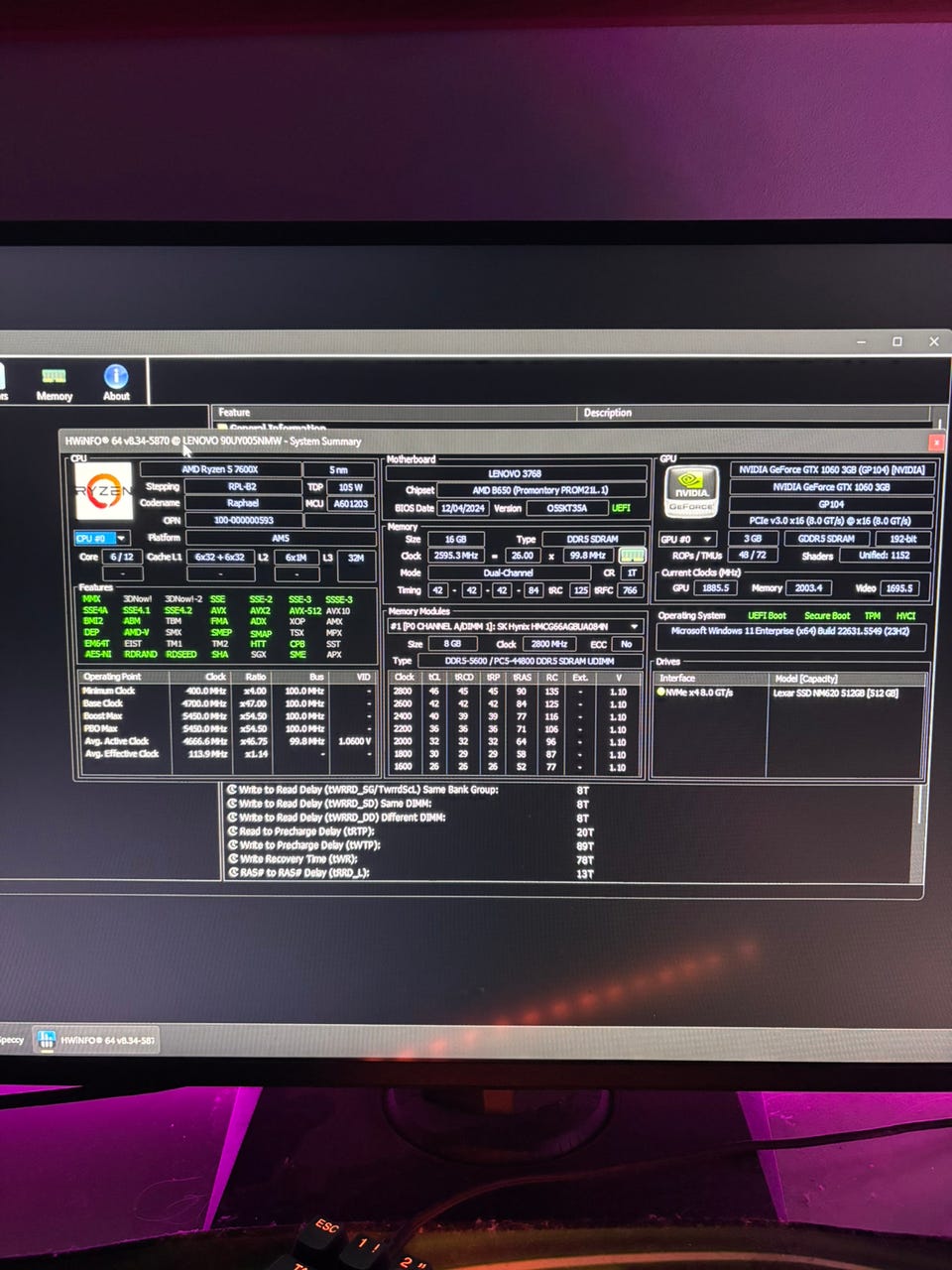
Task: Click the PCIe v3.0 x16 bus field
Action: coord(831,521)
